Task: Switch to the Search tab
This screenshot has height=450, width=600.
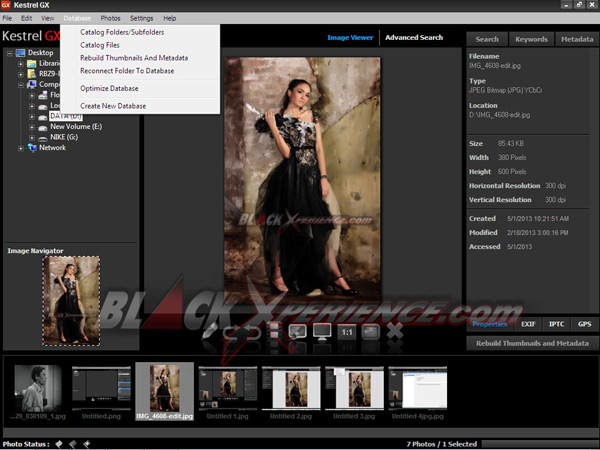Action: click(x=487, y=39)
